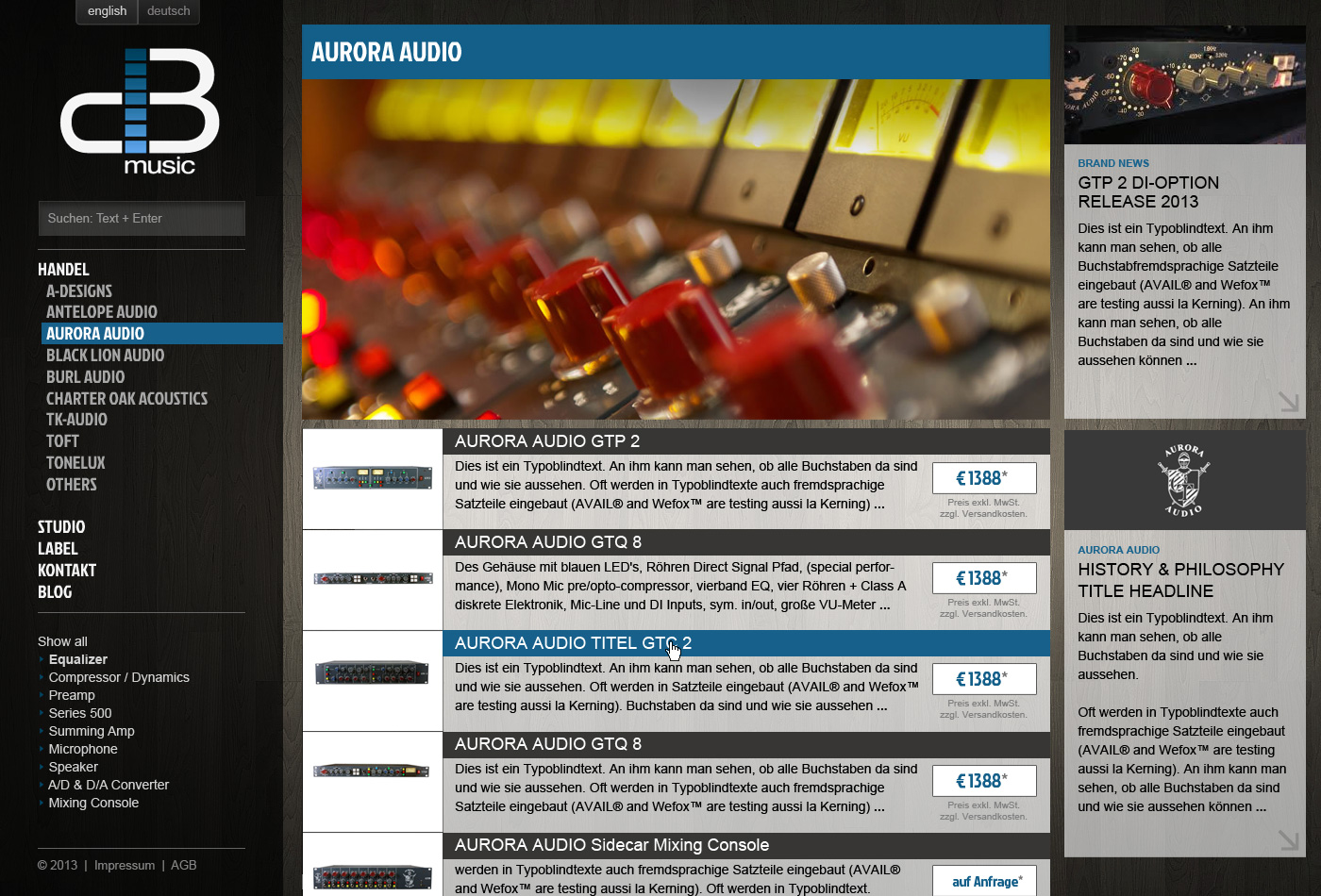Filter products by Series 500
Image resolution: width=1321 pixels, height=896 pixels.
80,713
